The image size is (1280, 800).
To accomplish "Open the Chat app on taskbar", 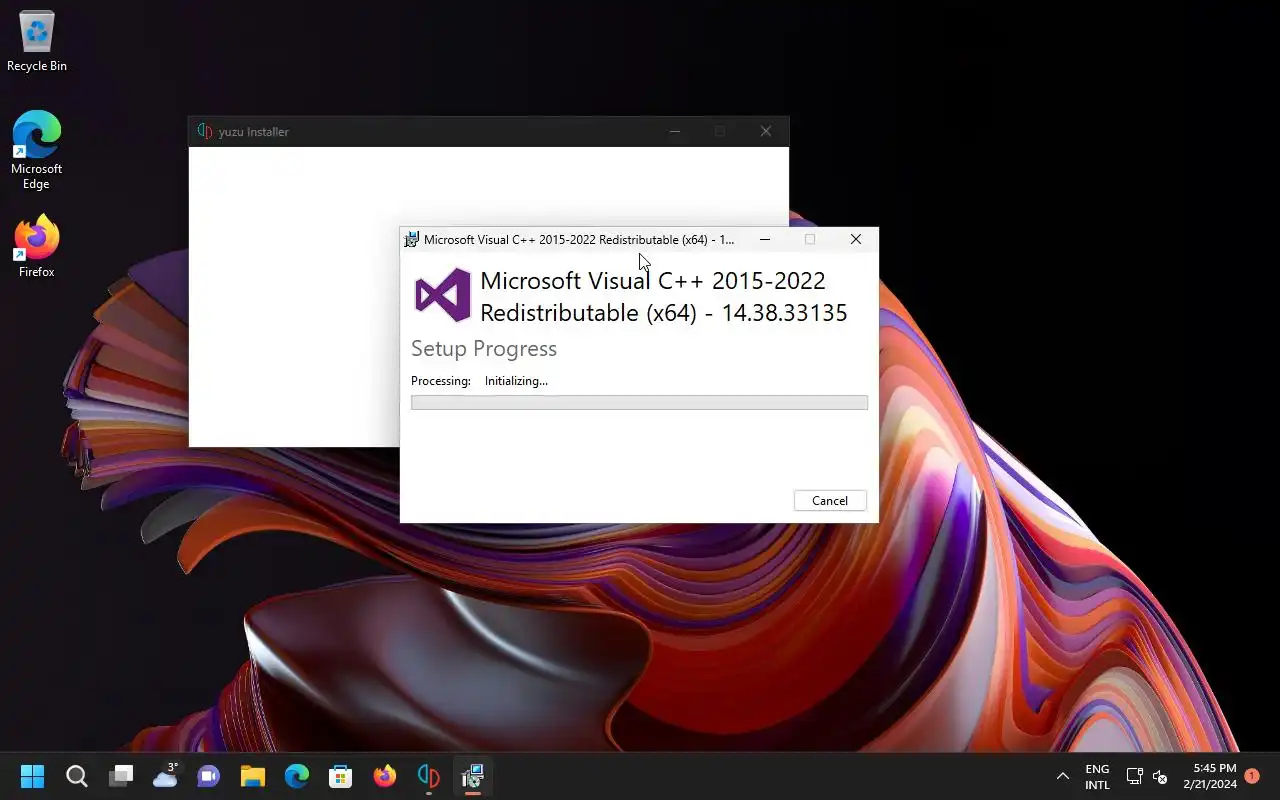I will (x=209, y=776).
